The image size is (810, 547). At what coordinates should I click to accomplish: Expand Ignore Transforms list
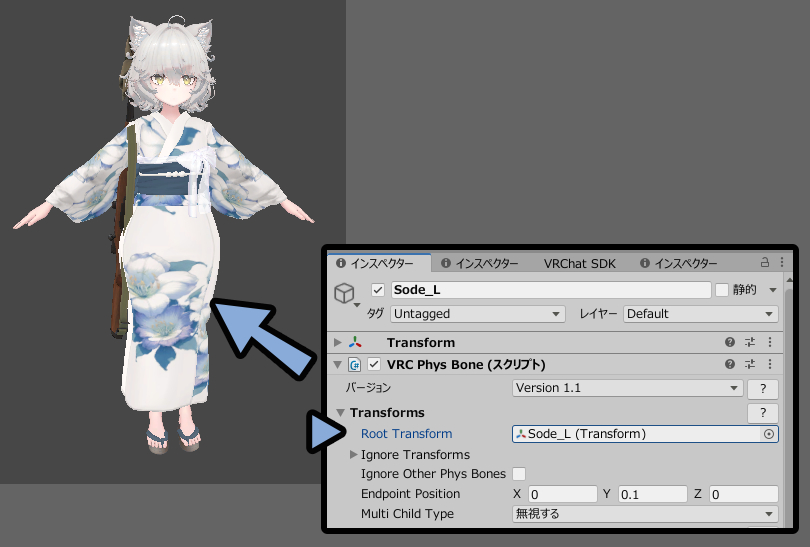[x=353, y=455]
